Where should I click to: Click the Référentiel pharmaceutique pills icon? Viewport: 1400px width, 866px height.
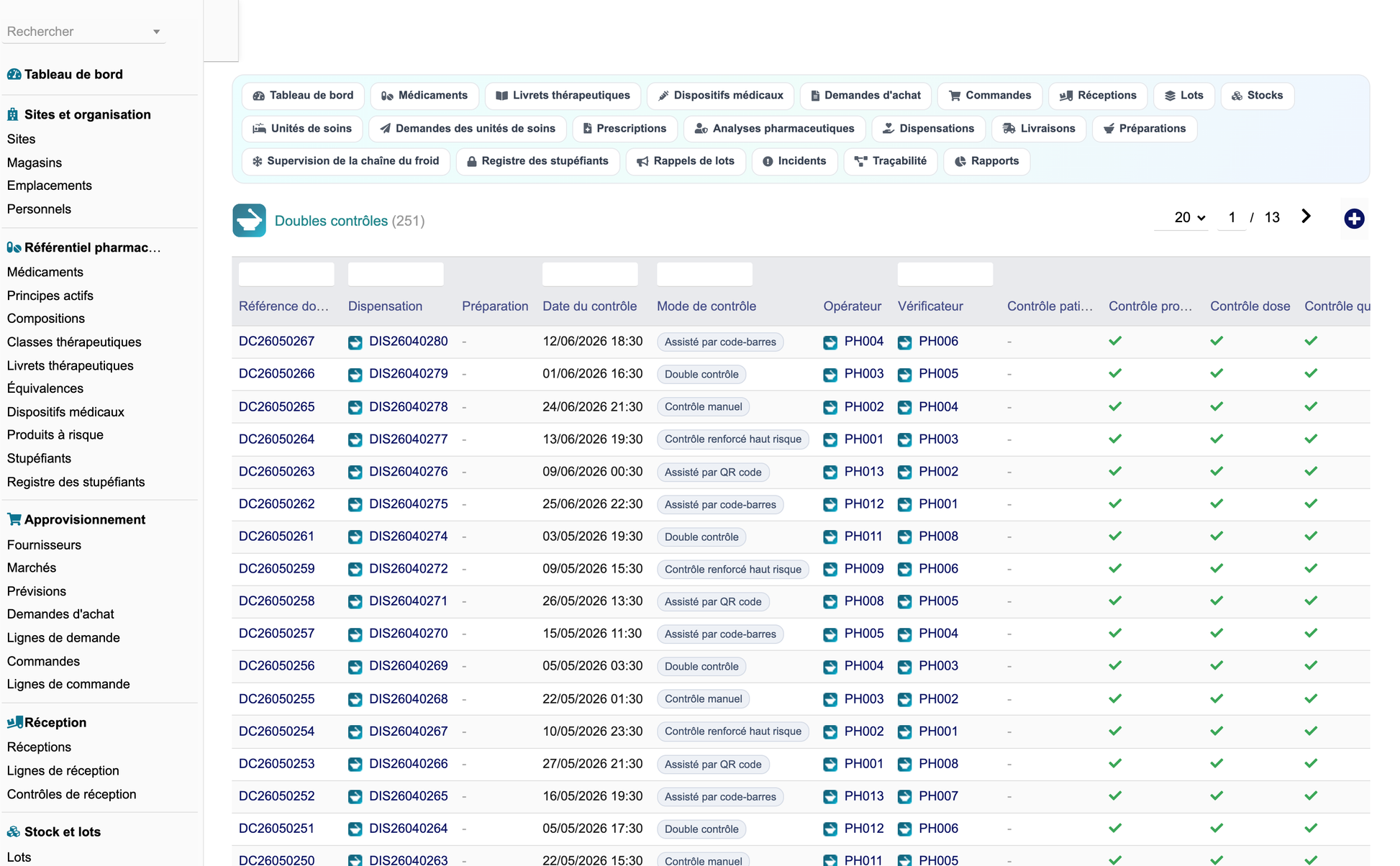coord(14,247)
